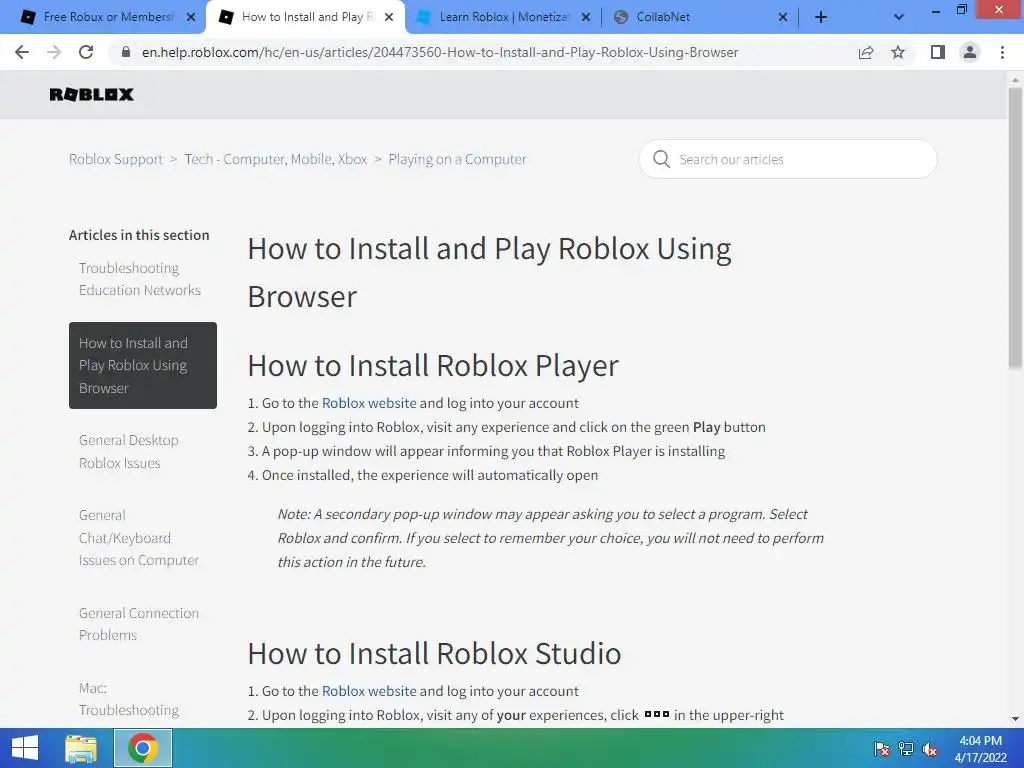
Task: Click the Articles in this section heading
Action: pos(139,235)
